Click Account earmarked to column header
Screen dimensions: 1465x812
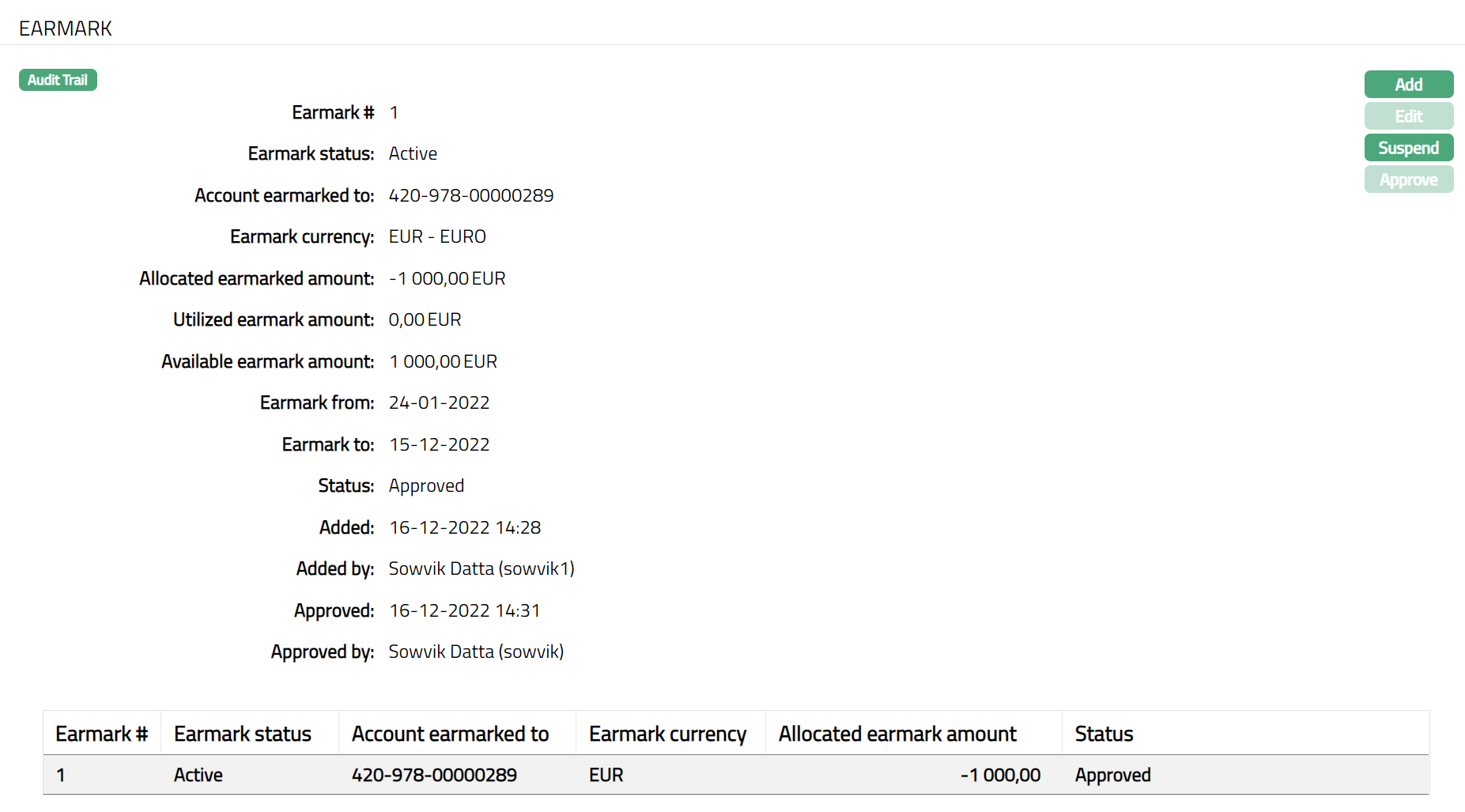(x=450, y=734)
